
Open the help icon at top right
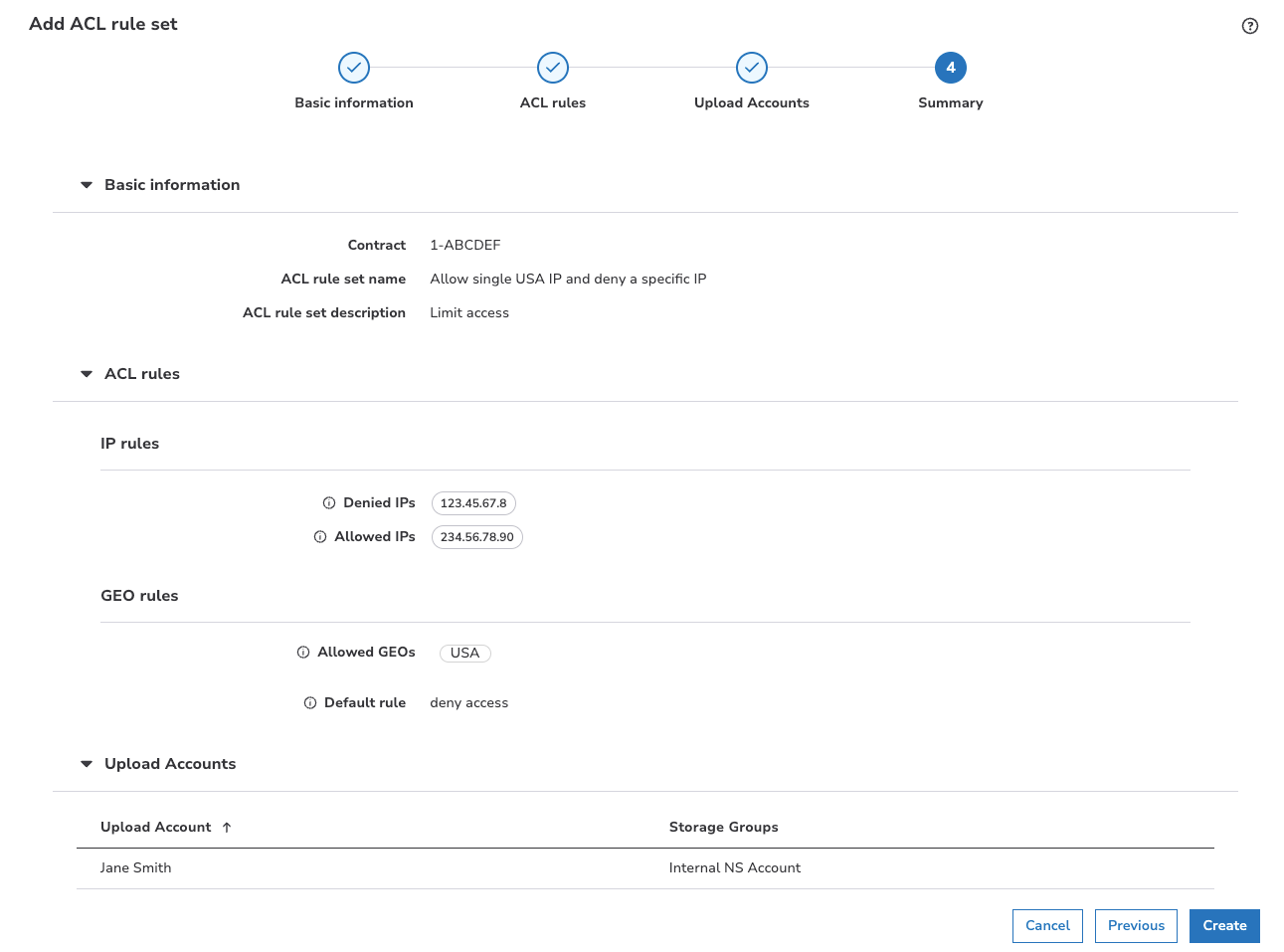click(x=1249, y=26)
